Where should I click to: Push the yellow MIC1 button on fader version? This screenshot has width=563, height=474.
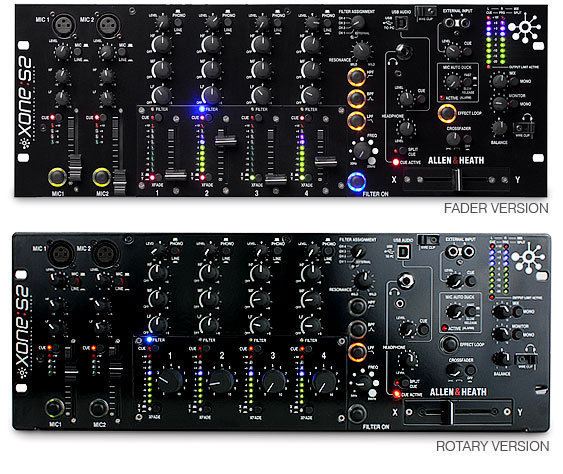[x=57, y=177]
